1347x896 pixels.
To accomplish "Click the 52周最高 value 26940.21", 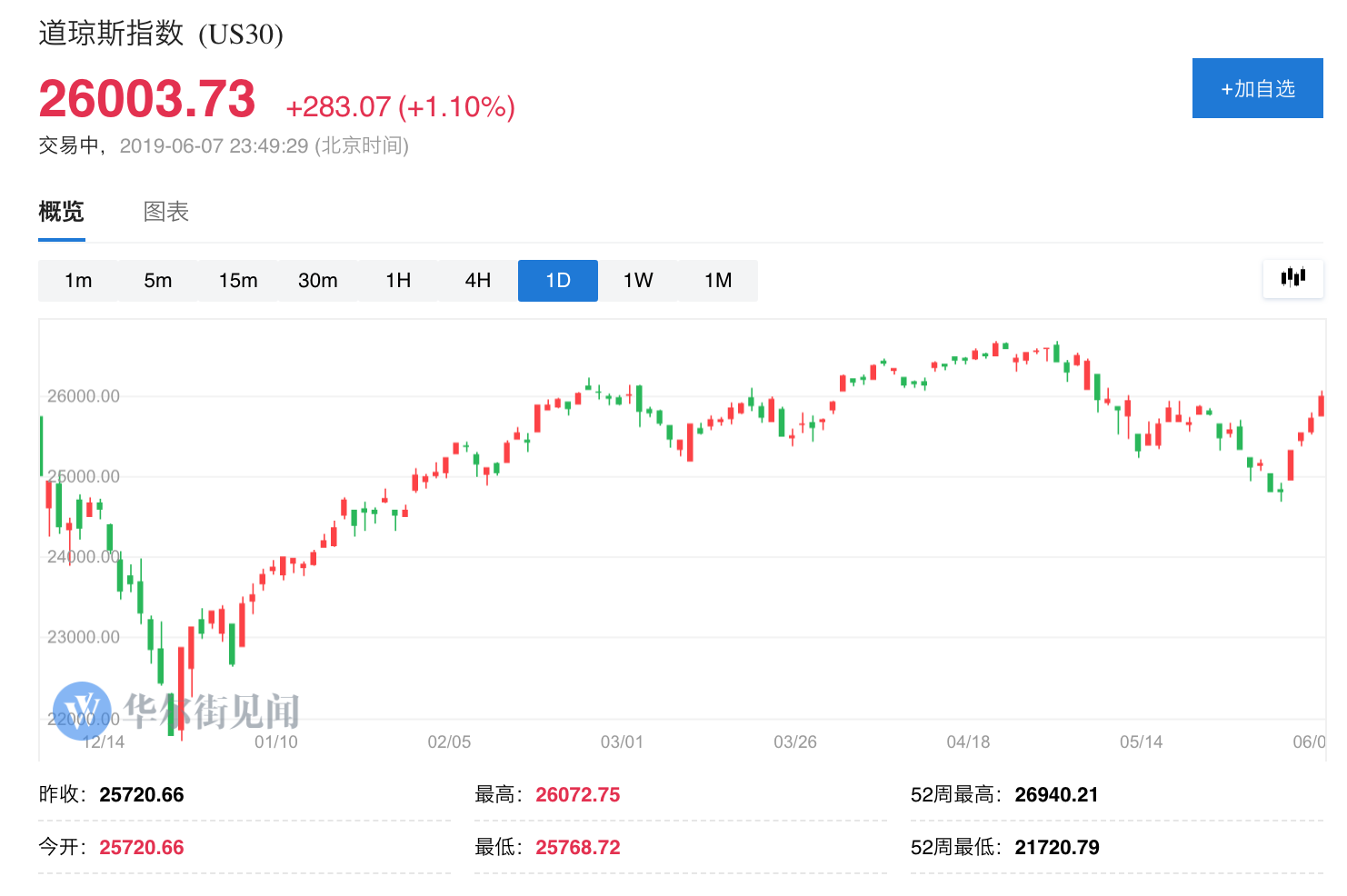I will click(1056, 795).
